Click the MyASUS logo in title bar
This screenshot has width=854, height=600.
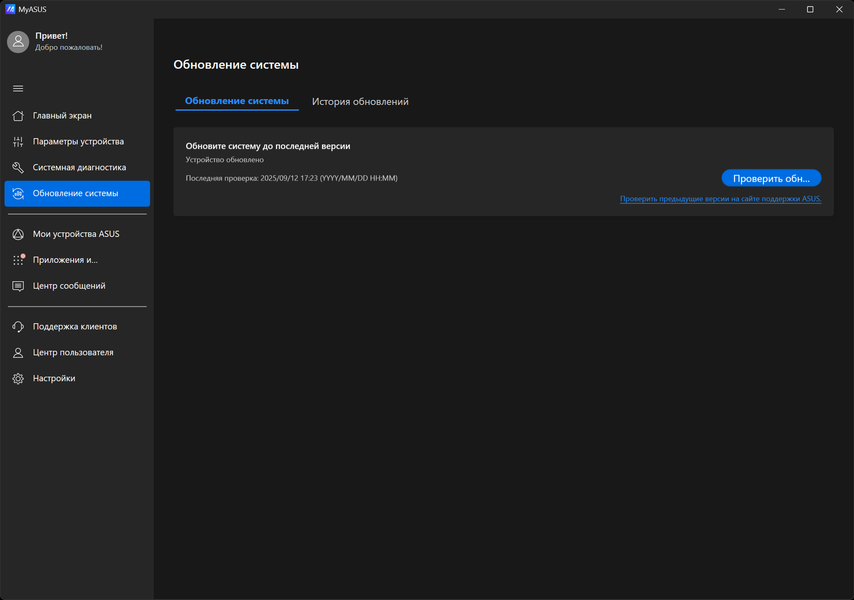point(10,9)
